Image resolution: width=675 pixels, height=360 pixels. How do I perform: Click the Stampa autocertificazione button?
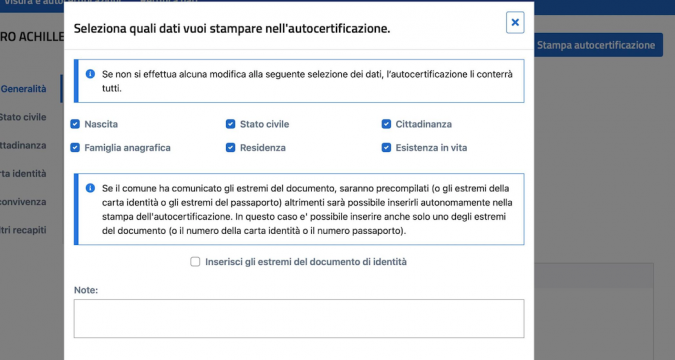point(598,45)
